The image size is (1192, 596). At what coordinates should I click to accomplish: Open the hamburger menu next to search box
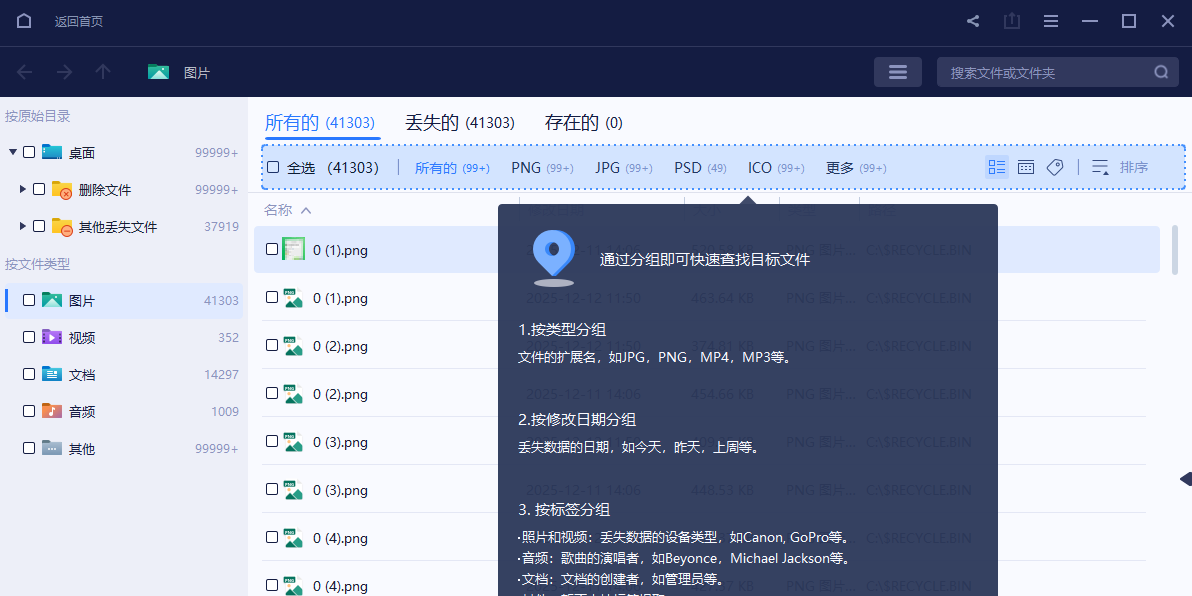tap(897, 71)
